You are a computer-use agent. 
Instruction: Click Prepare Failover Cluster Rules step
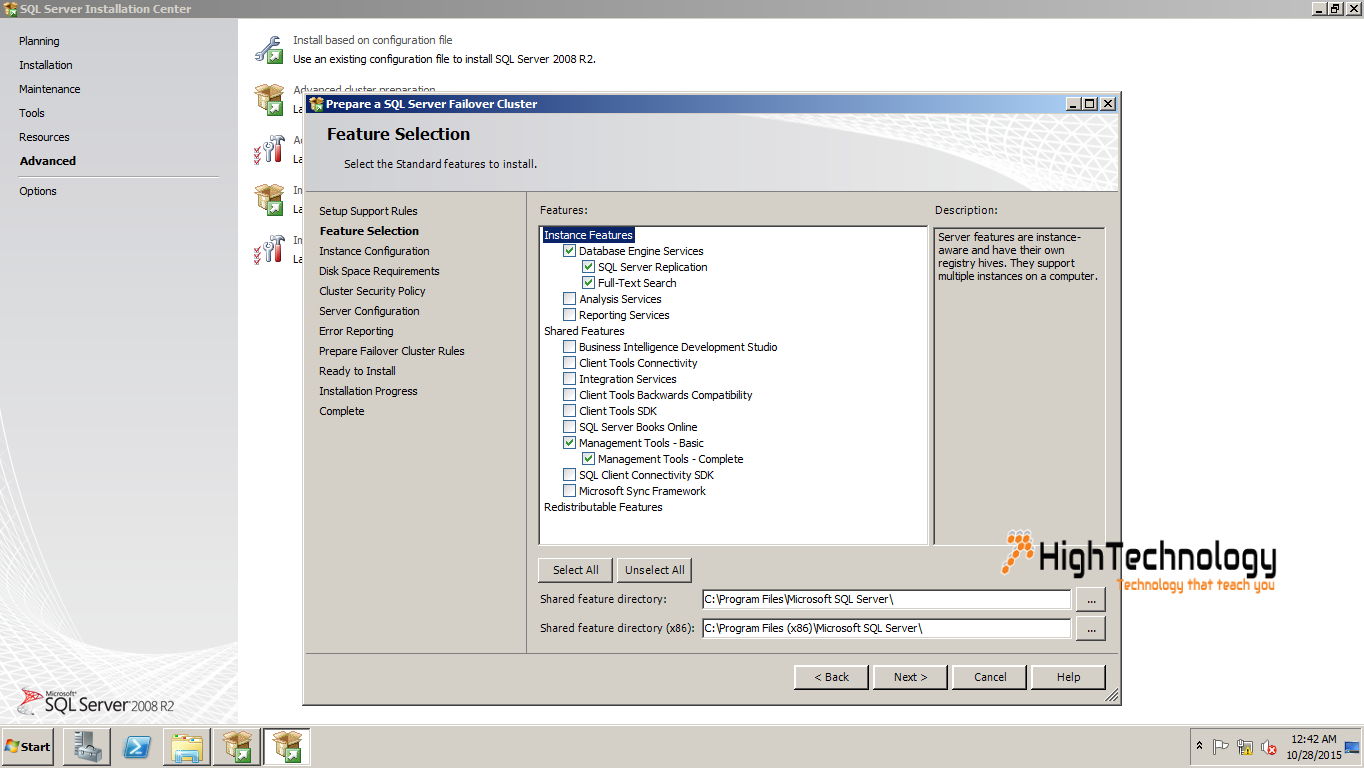coord(392,351)
